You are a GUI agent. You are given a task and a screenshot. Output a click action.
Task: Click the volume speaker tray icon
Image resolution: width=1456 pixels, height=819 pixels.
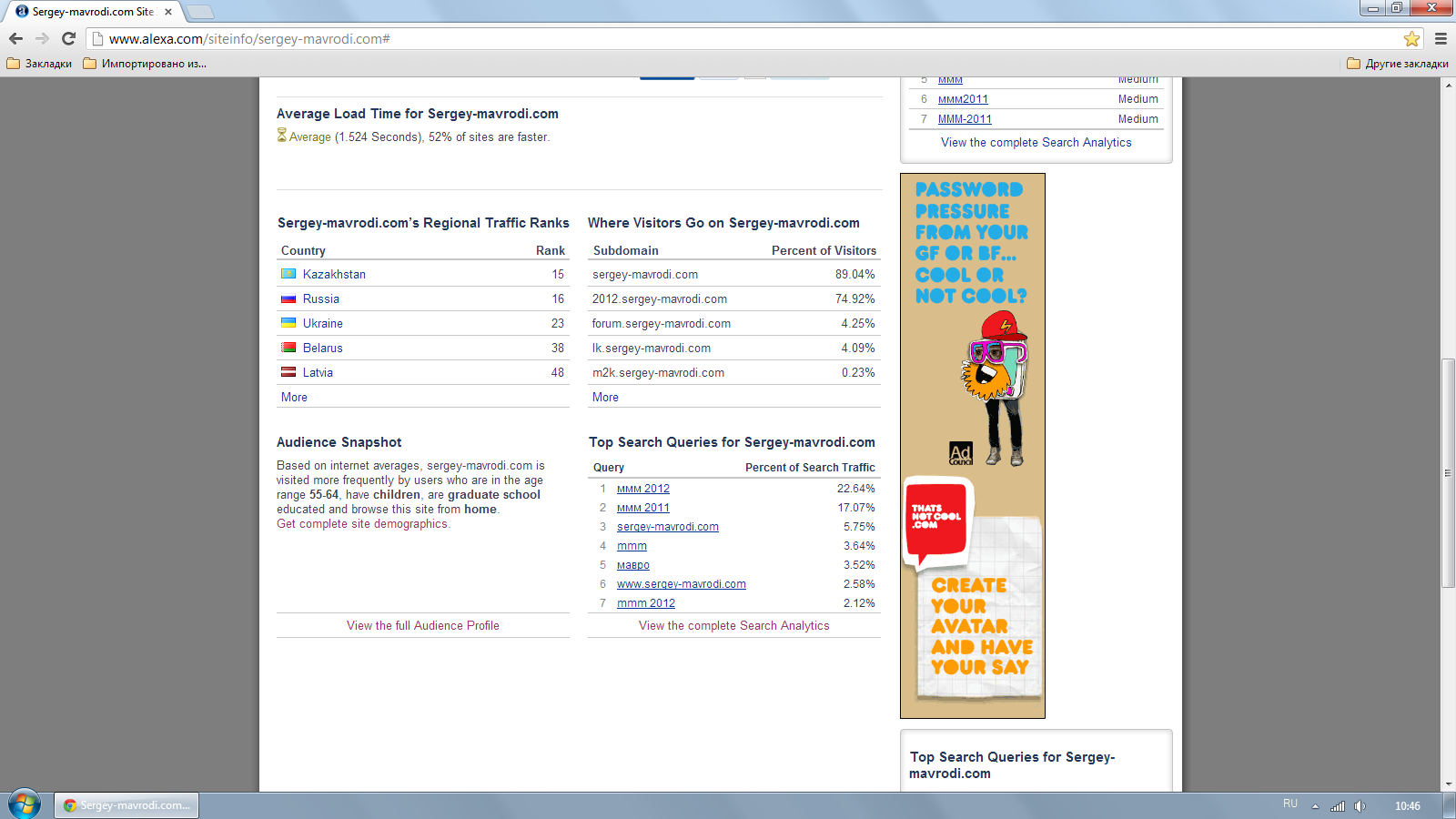(1360, 806)
